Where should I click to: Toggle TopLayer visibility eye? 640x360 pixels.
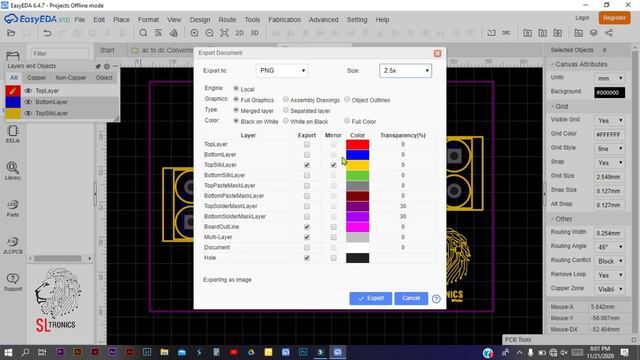click(x=28, y=91)
